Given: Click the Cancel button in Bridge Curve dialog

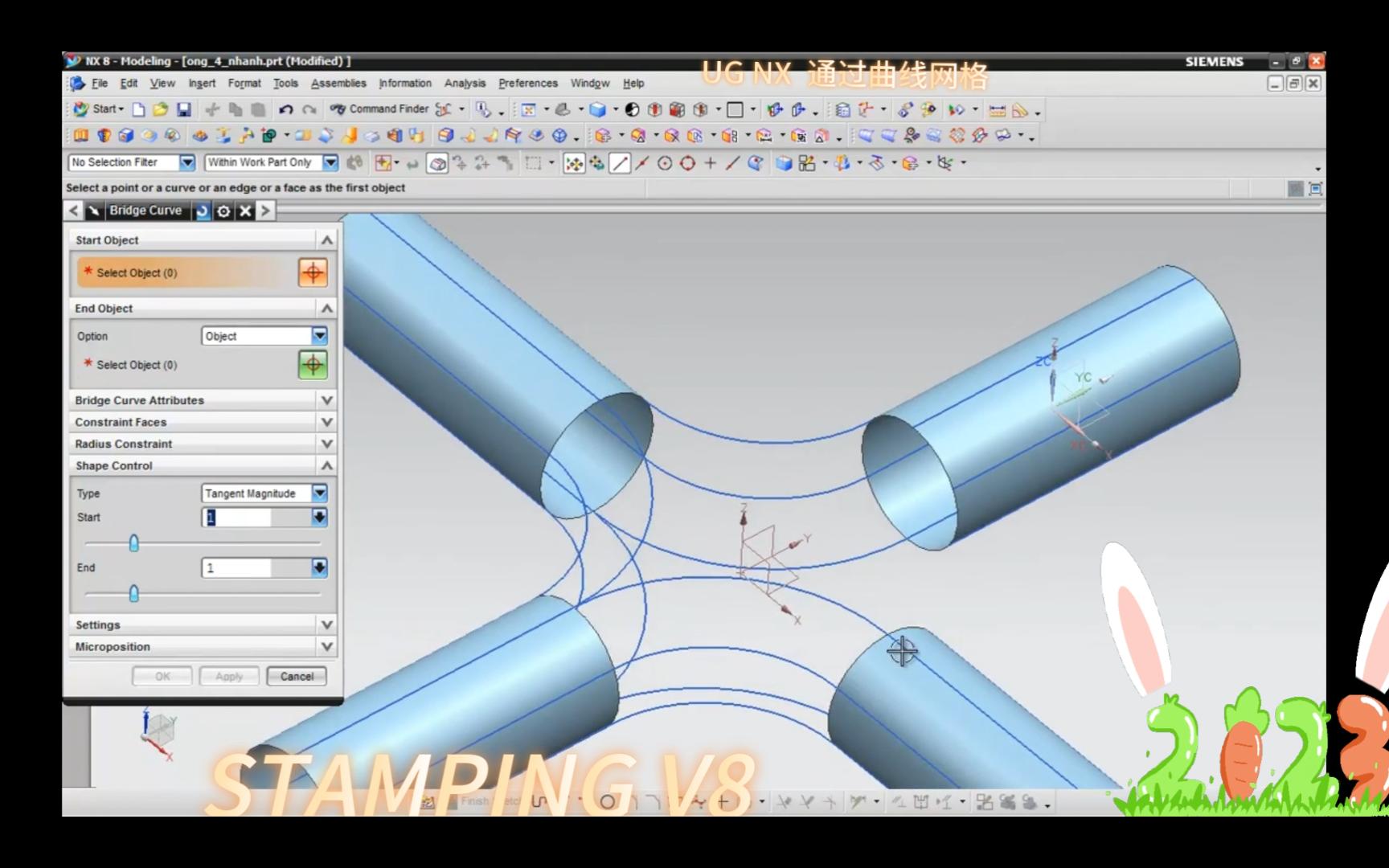Looking at the screenshot, I should click(x=297, y=676).
